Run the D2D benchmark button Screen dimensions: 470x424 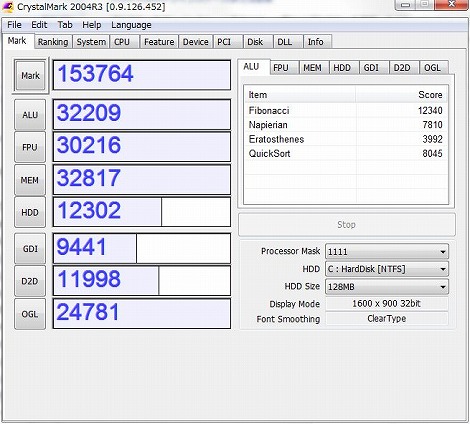click(30, 281)
